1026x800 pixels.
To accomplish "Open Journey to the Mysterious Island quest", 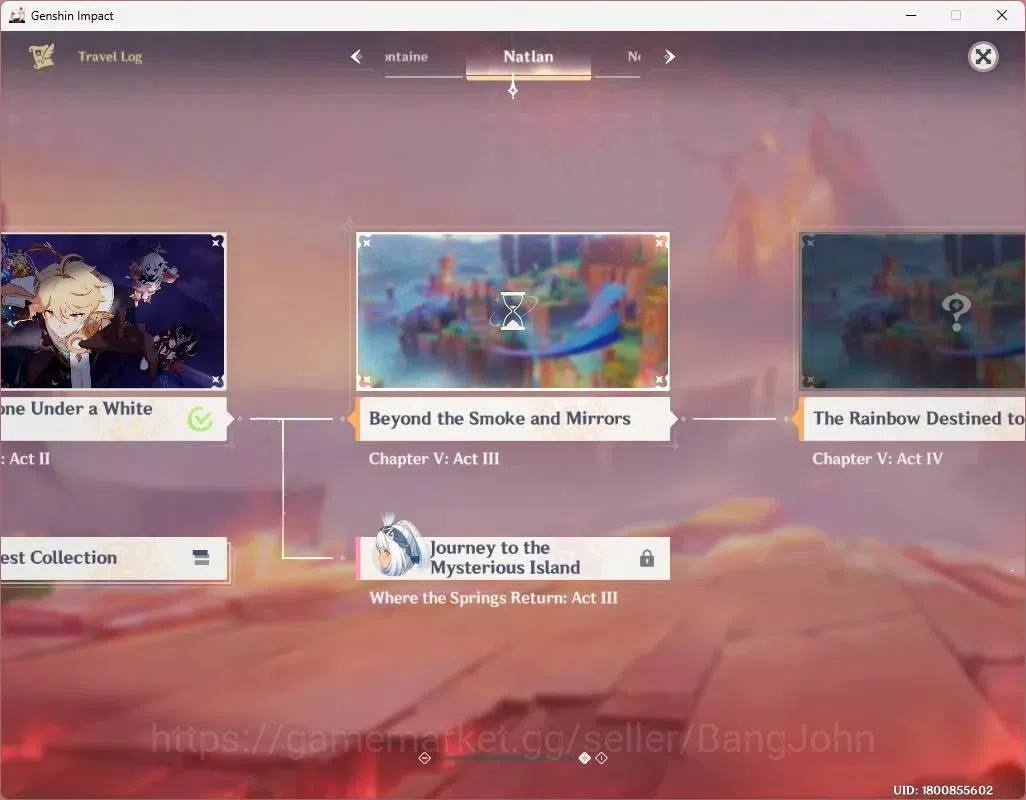I will [513, 558].
